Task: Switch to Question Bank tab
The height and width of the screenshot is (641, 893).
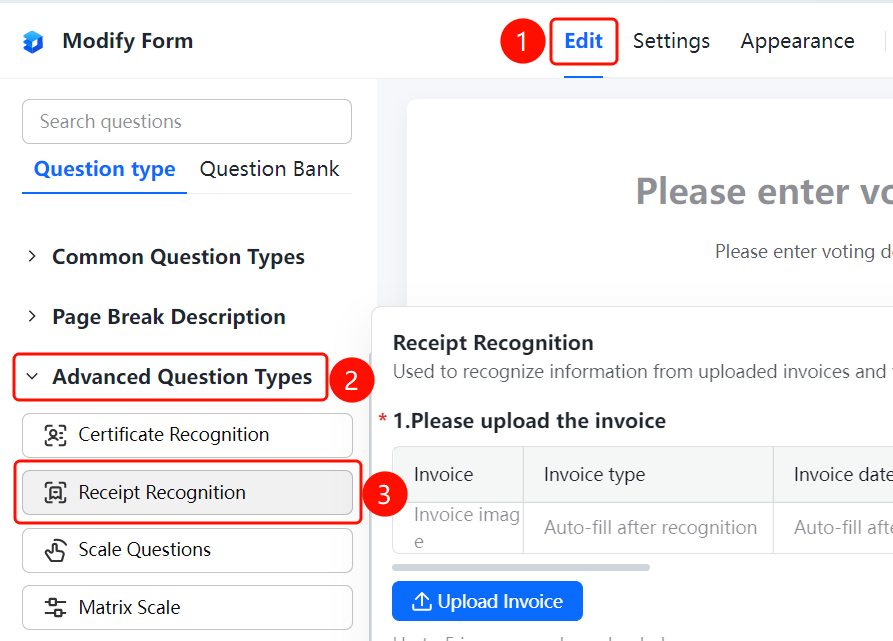Action: 269,169
